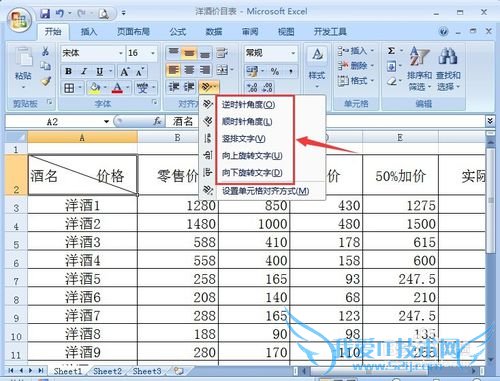Click the Accounting number format icon
The width and height of the screenshot is (500, 381).
pos(252,71)
